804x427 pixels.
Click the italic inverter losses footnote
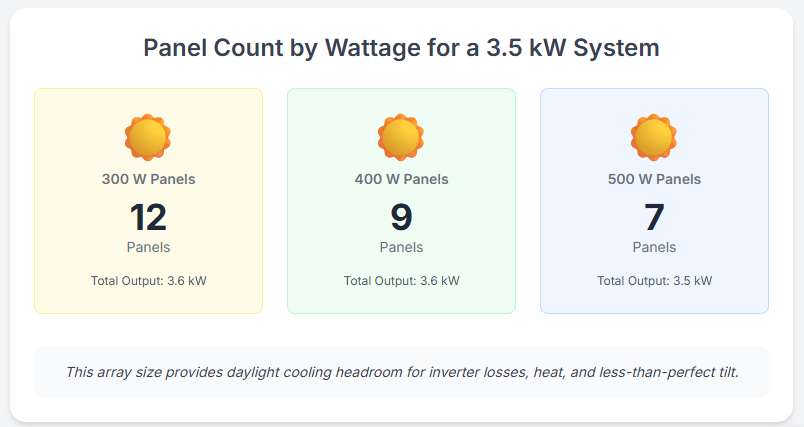[x=401, y=372]
